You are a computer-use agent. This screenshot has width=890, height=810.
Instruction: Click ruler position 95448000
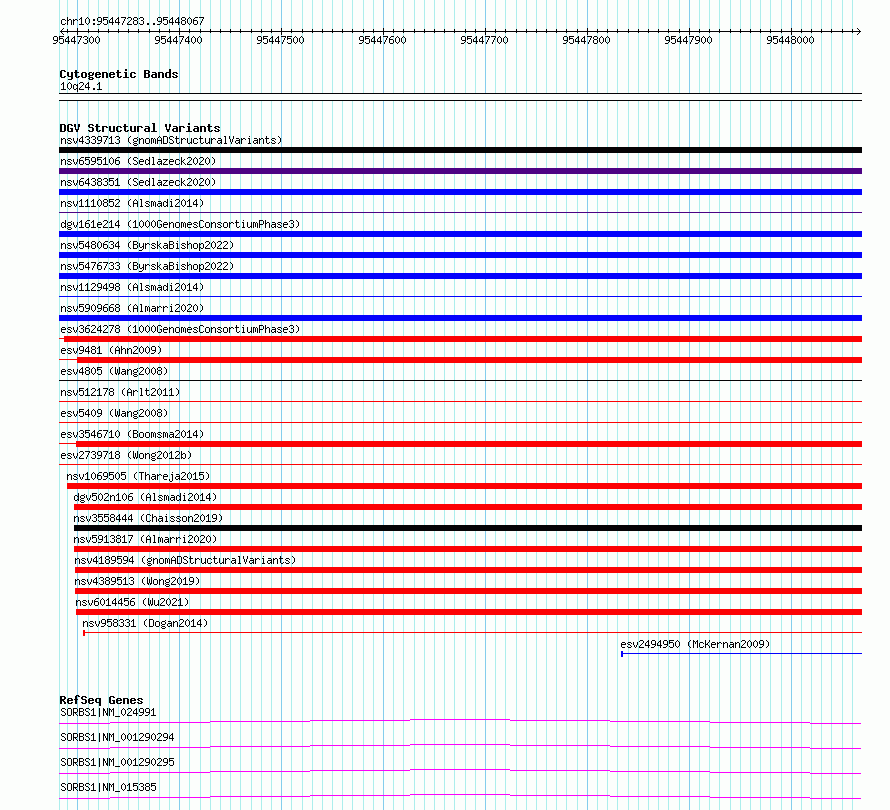(791, 40)
